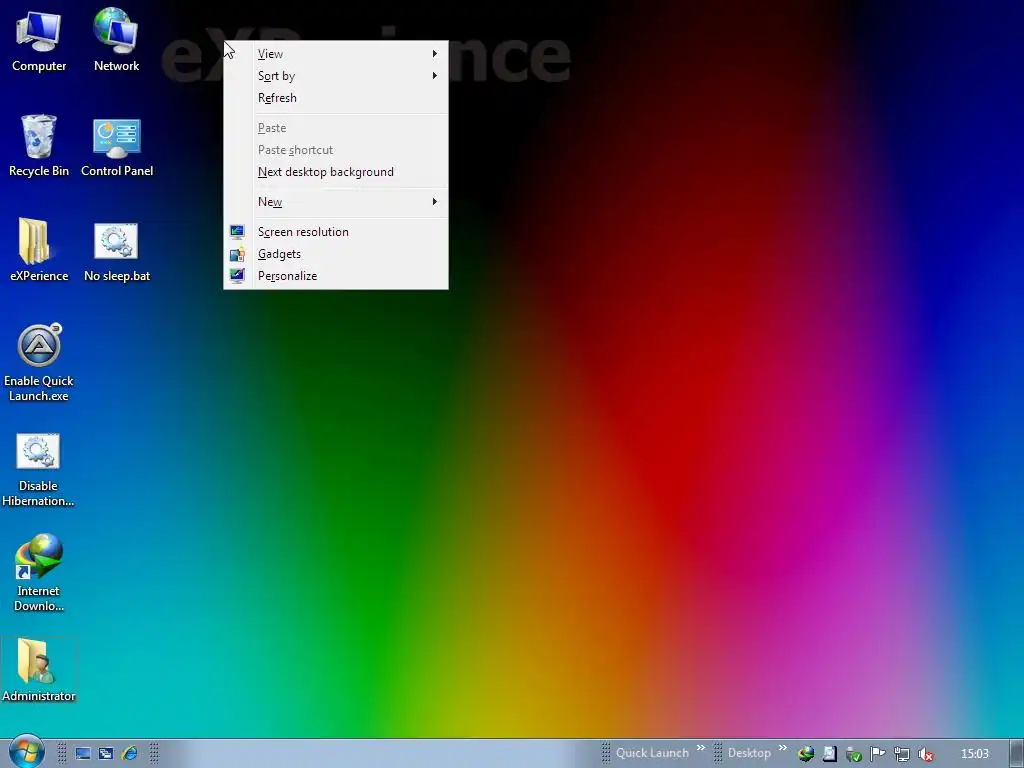
Task: Select the Network desktop icon
Action: [x=116, y=40]
